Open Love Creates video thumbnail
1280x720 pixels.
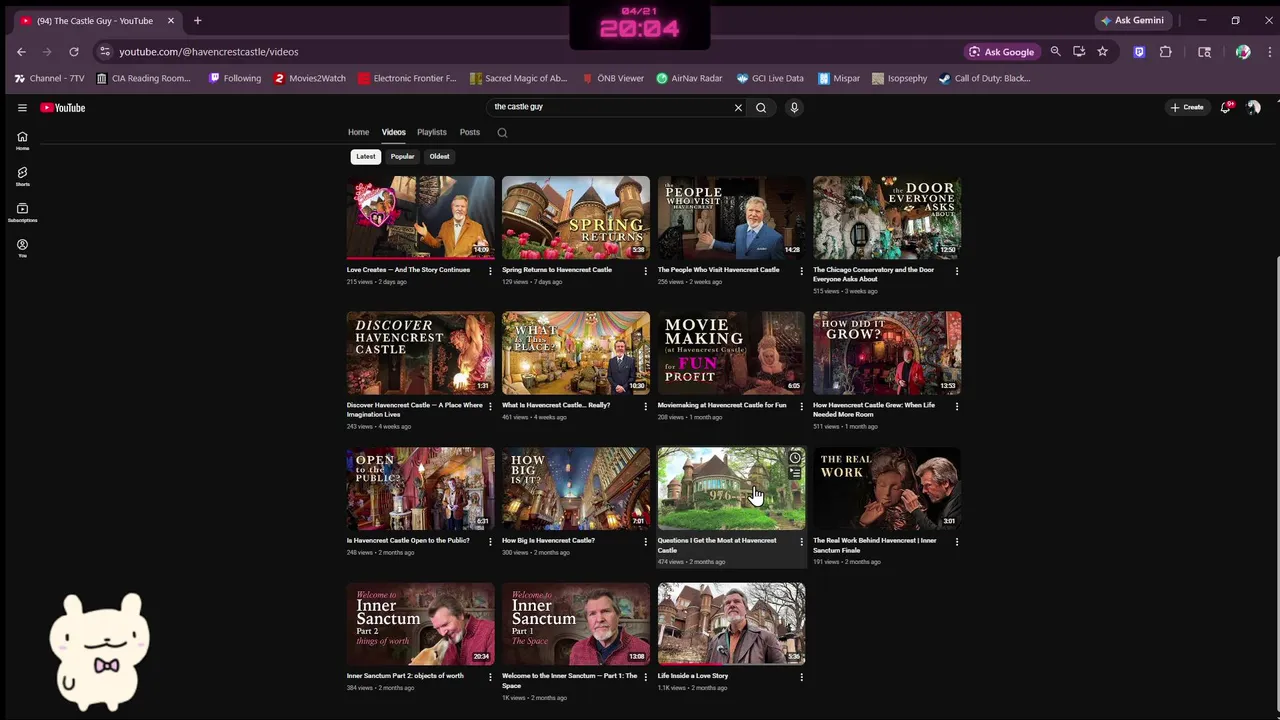click(420, 218)
